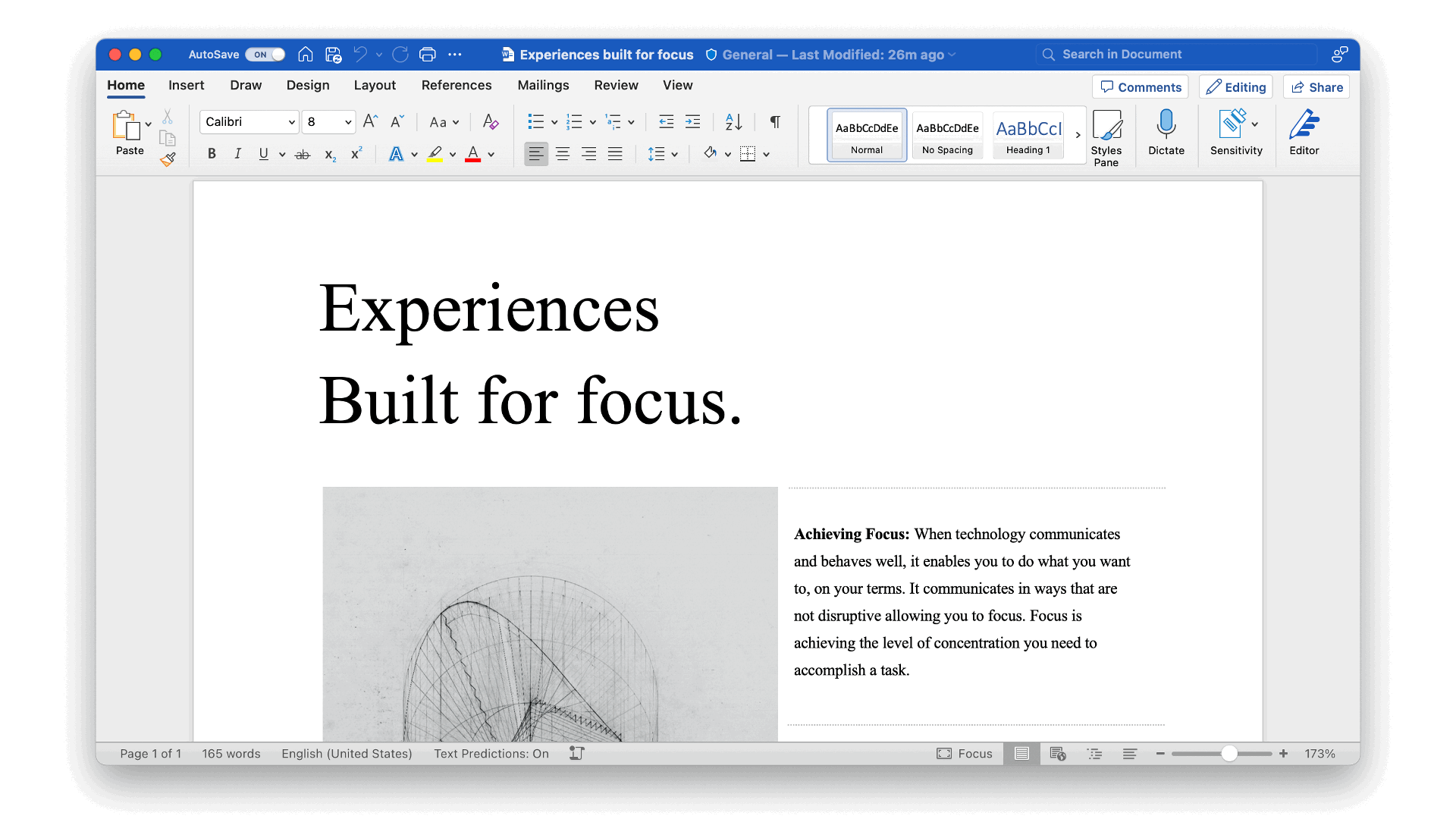The image size is (1456, 819).
Task: Click the Share button
Action: pyautogui.click(x=1316, y=86)
